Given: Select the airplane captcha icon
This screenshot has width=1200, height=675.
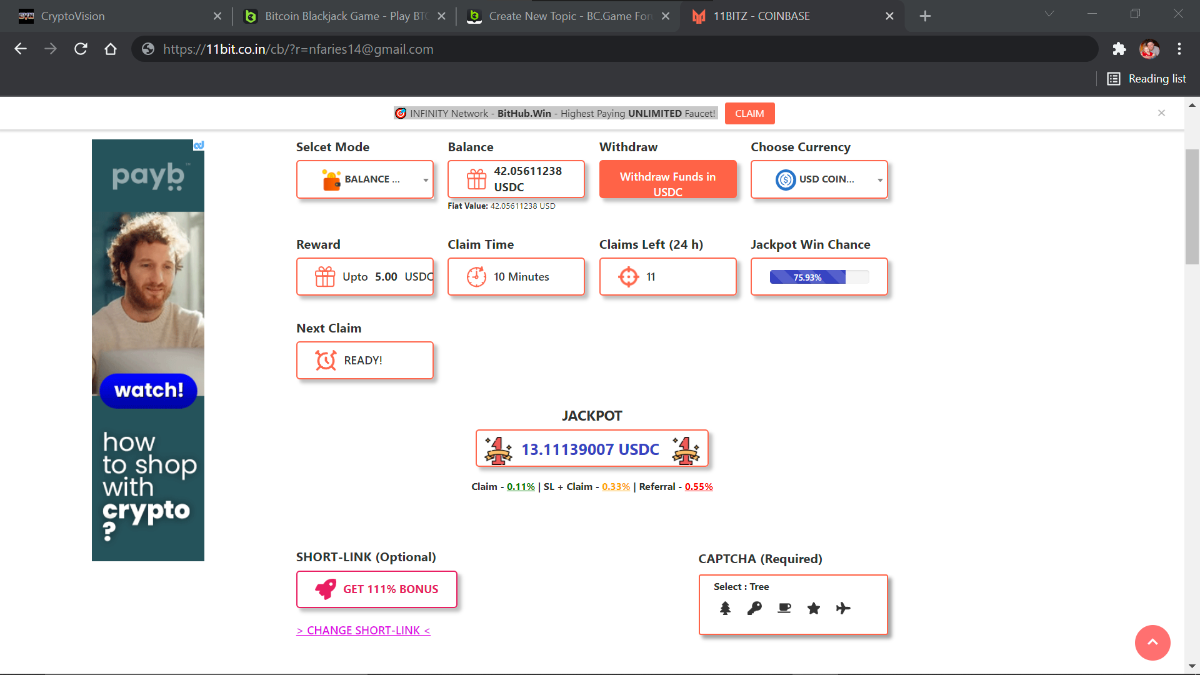Looking at the screenshot, I should coord(843,608).
